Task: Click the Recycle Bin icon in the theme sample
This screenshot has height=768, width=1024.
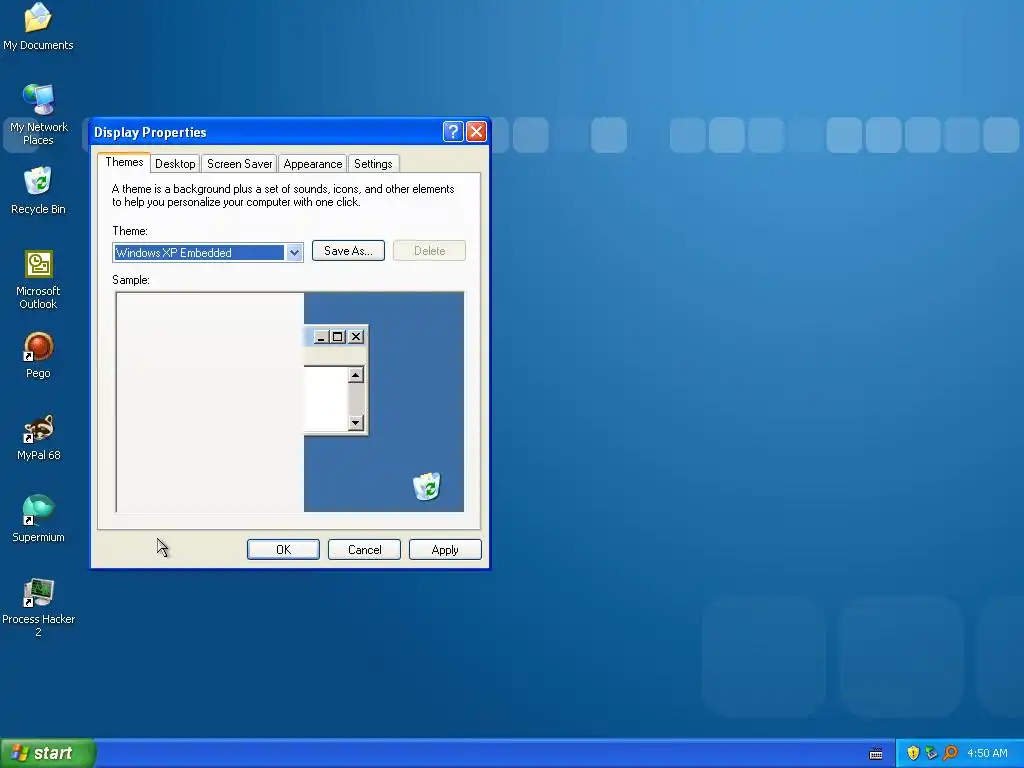Action: 427,486
